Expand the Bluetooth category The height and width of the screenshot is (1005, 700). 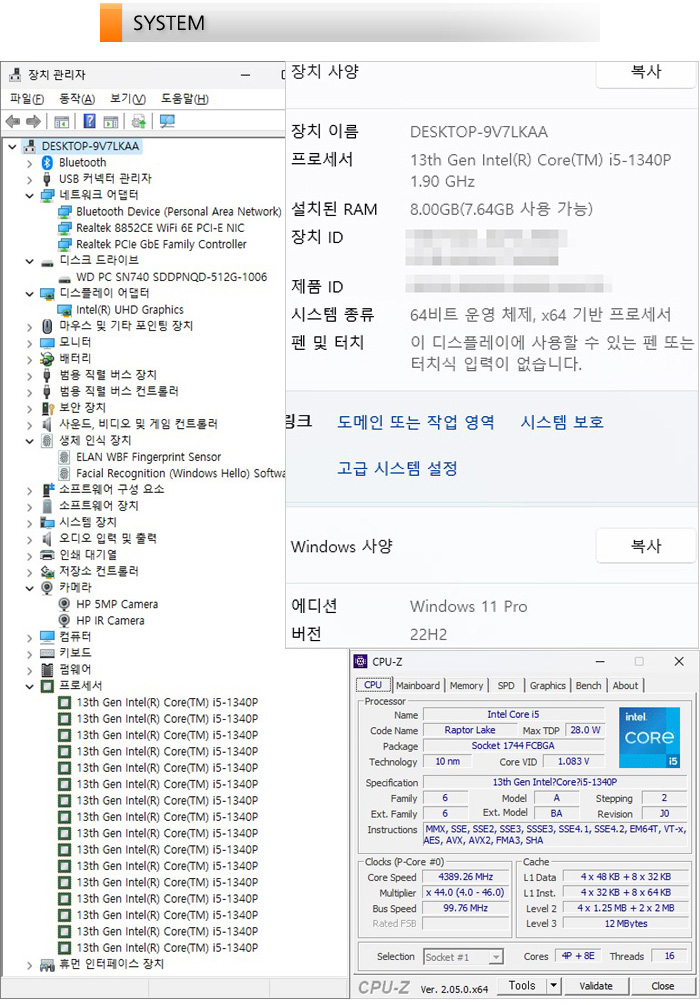29,163
